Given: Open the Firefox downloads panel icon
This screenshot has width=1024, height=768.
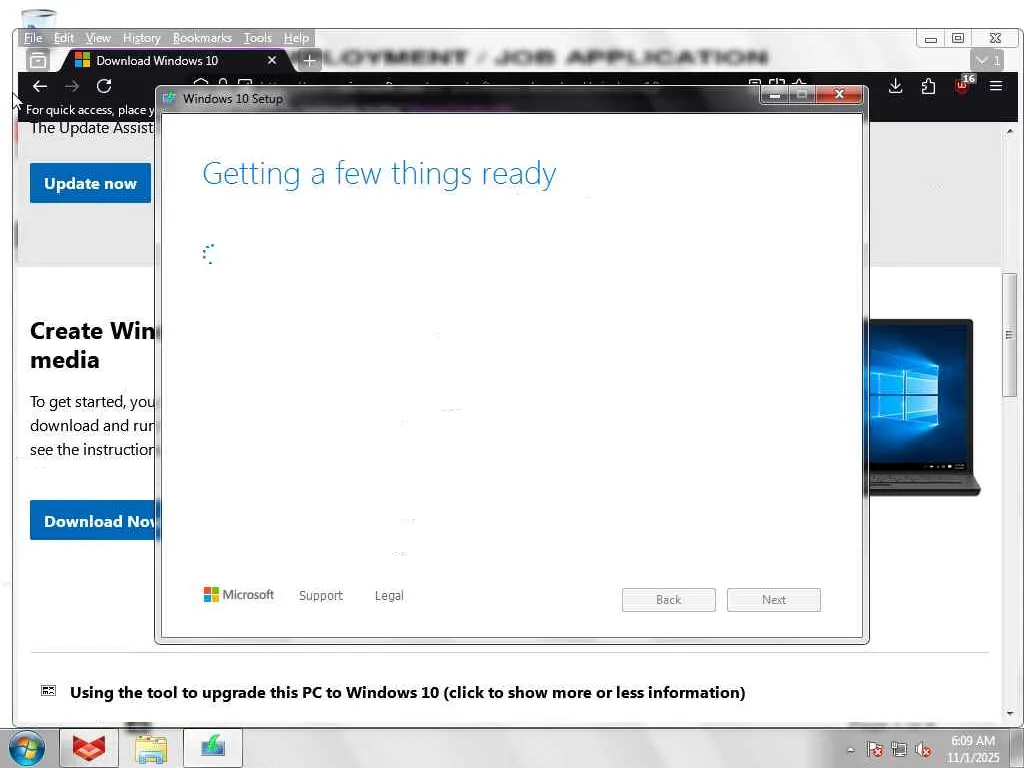Looking at the screenshot, I should tap(895, 86).
